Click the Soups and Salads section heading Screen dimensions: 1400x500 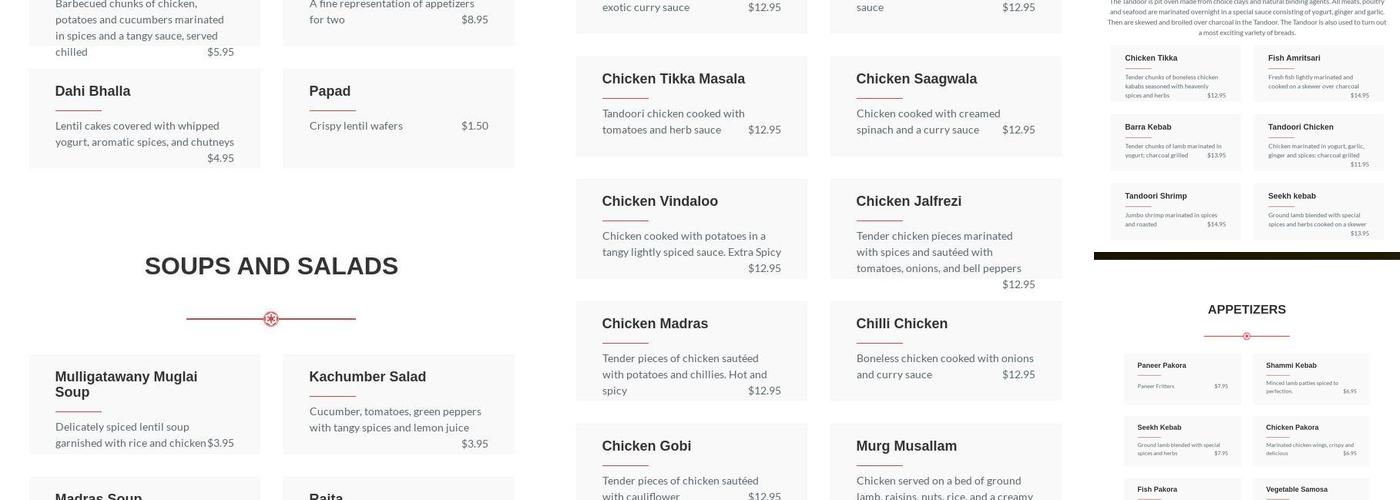pos(271,266)
